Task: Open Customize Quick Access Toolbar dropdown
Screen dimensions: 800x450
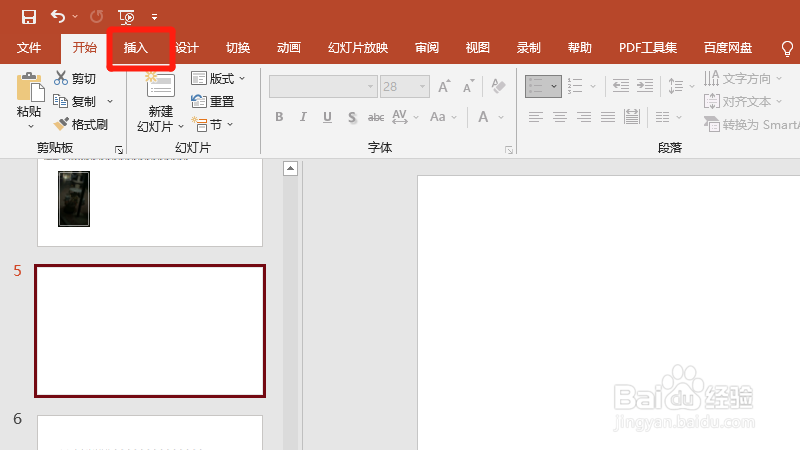Action: pyautogui.click(x=155, y=17)
